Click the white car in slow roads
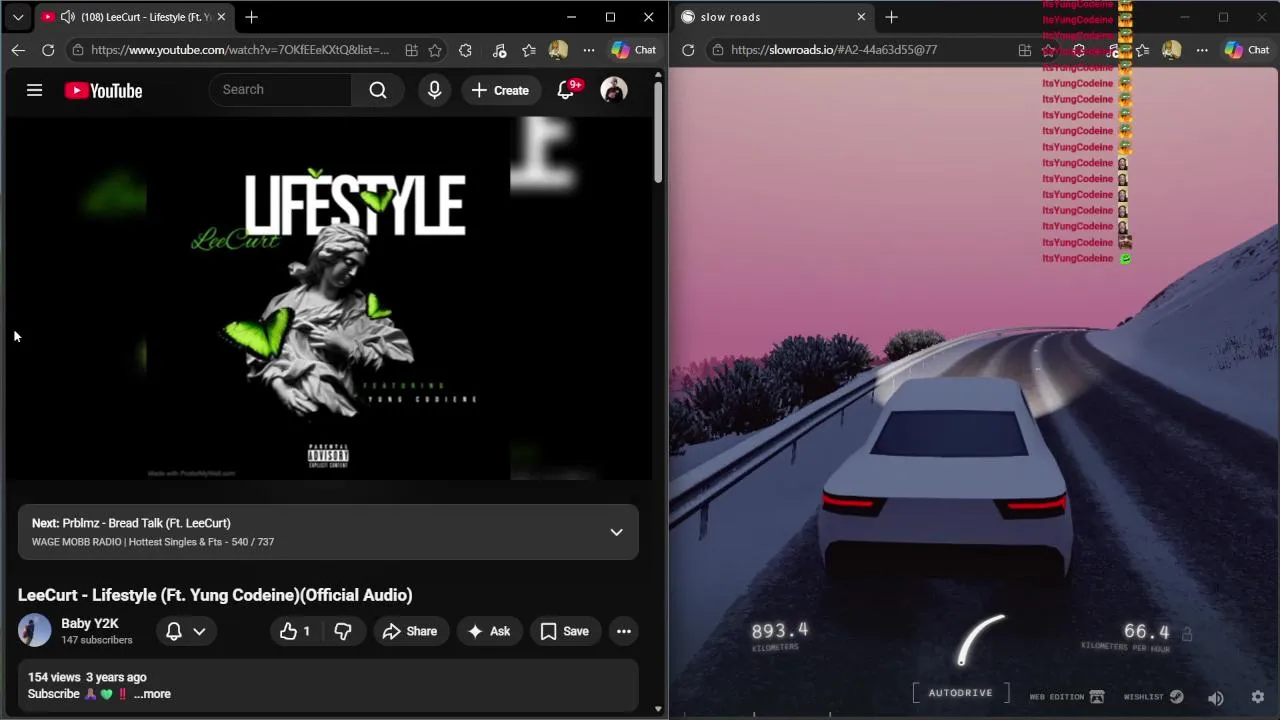Screen dimensions: 1280x720 click(x=945, y=480)
